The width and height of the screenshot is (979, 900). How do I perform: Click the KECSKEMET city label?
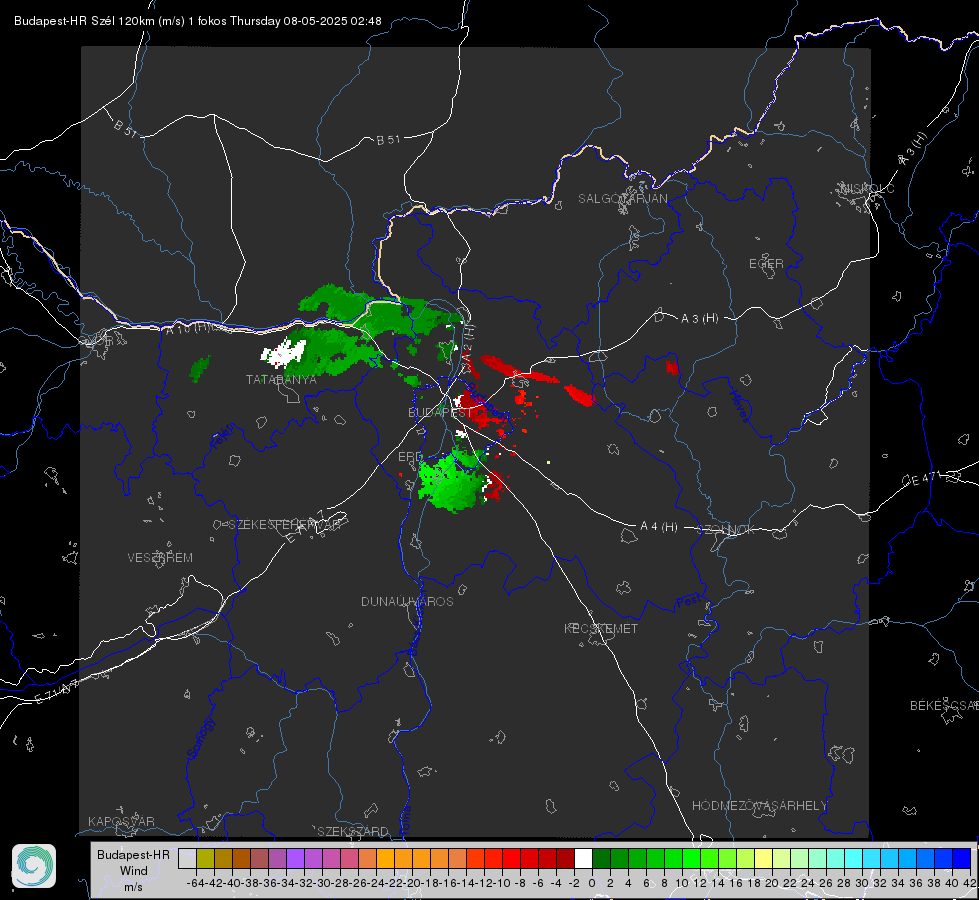coord(601,629)
